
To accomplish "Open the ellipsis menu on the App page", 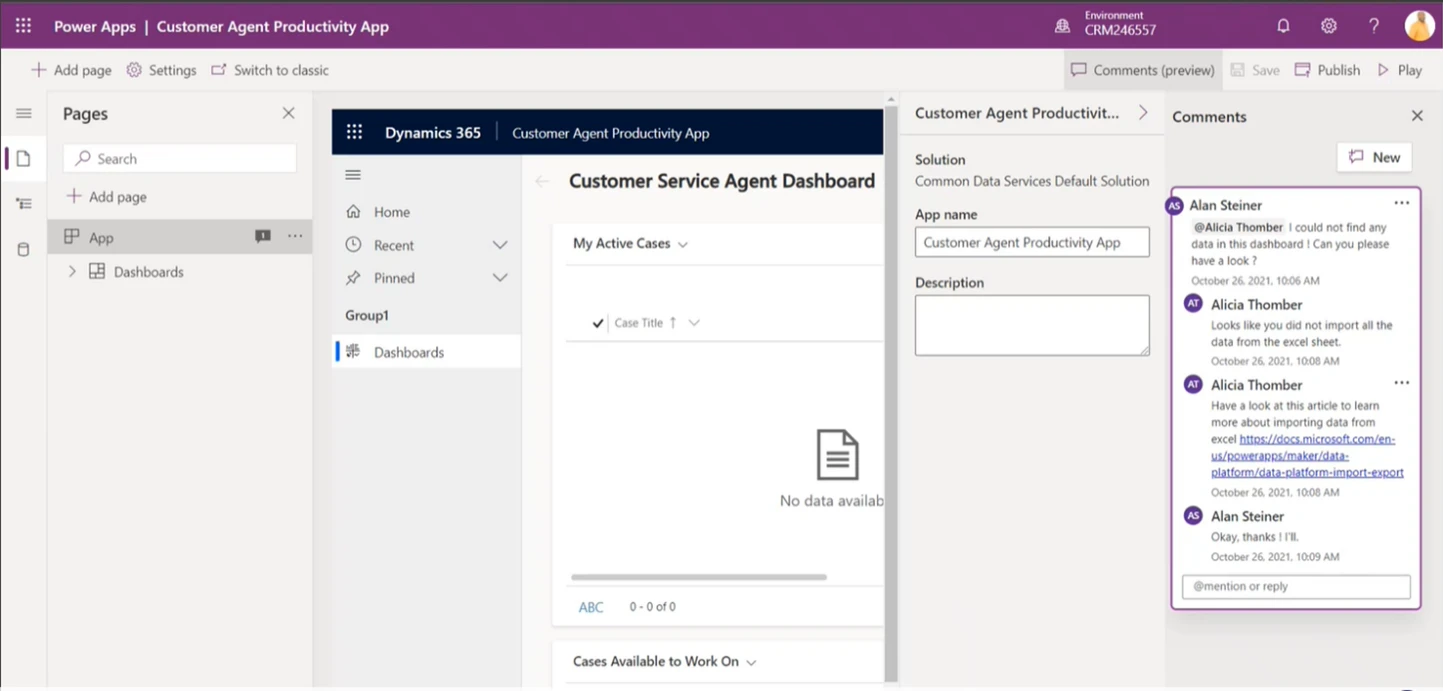I will (294, 236).
